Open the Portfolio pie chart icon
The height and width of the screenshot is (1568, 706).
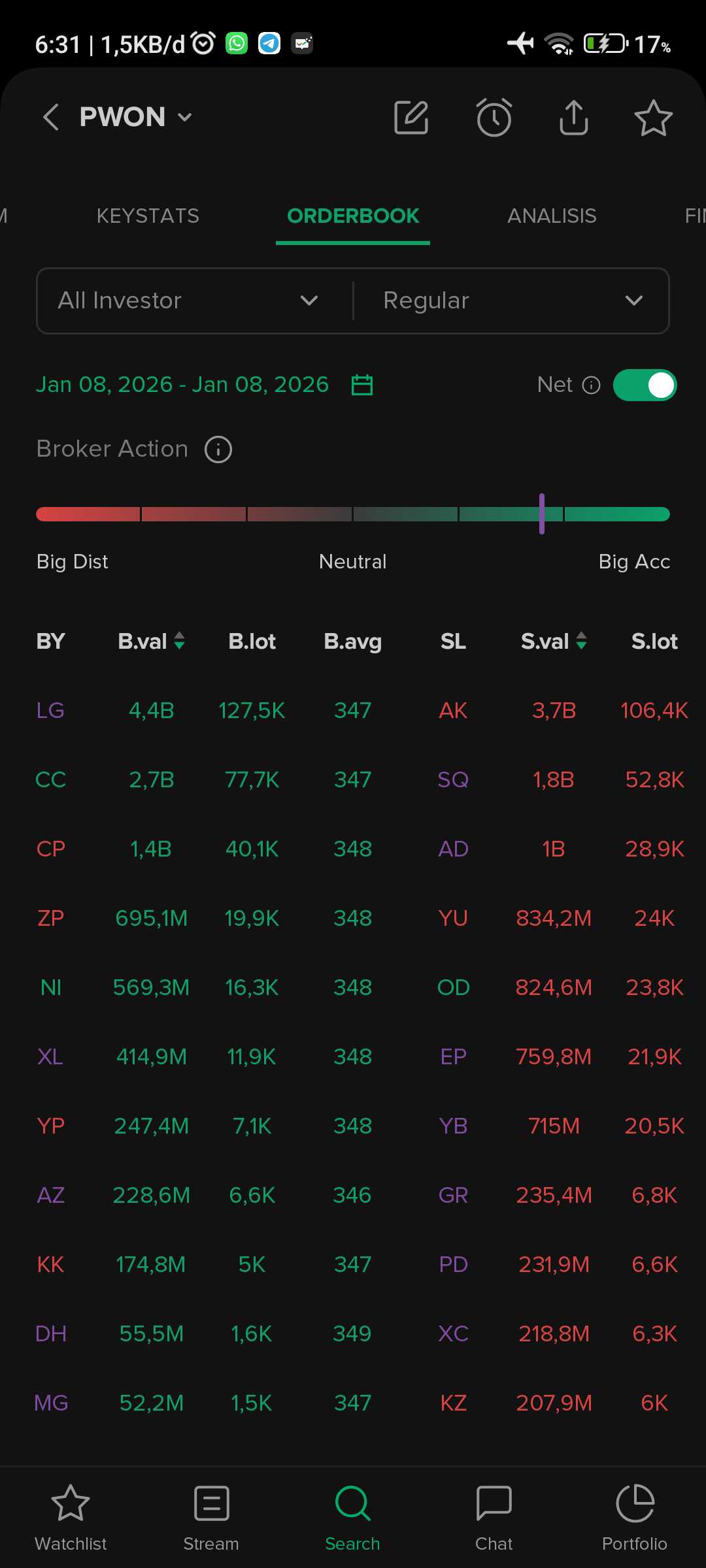tap(635, 1503)
